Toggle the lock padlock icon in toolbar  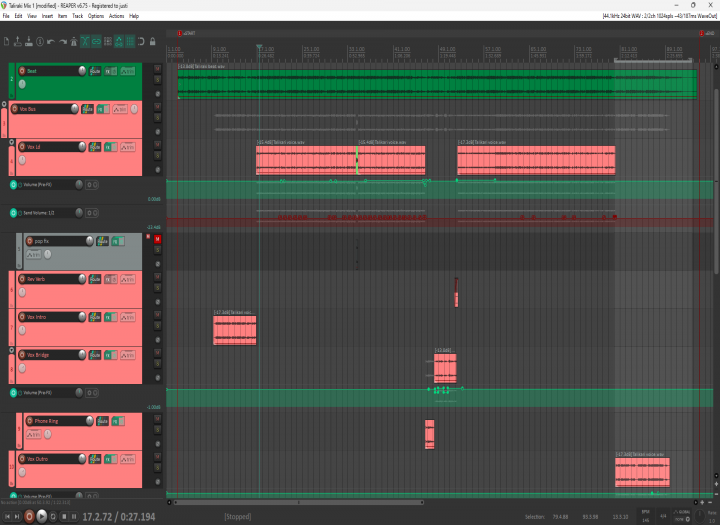152,42
